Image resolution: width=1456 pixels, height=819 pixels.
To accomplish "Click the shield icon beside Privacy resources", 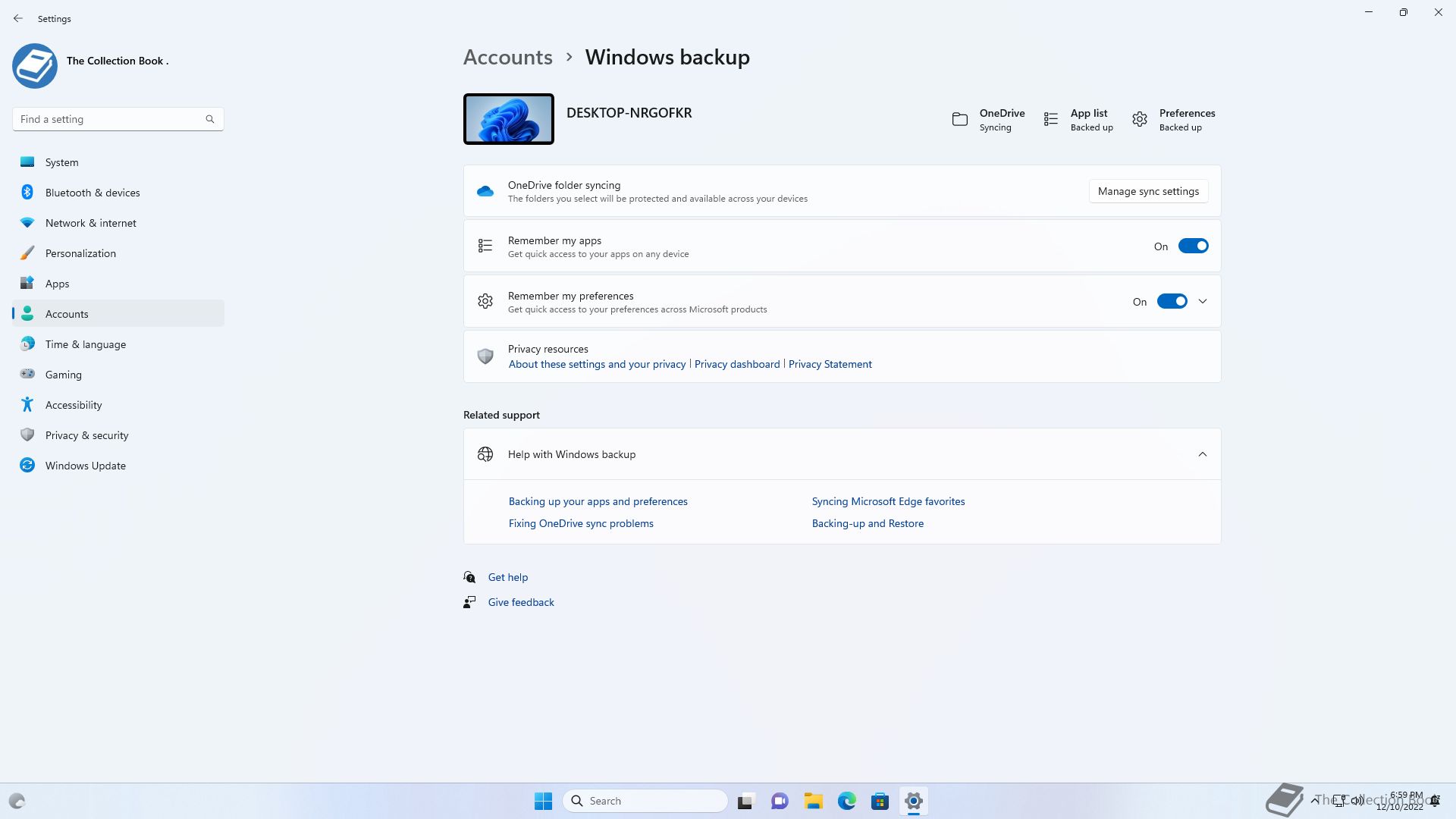I will click(485, 356).
